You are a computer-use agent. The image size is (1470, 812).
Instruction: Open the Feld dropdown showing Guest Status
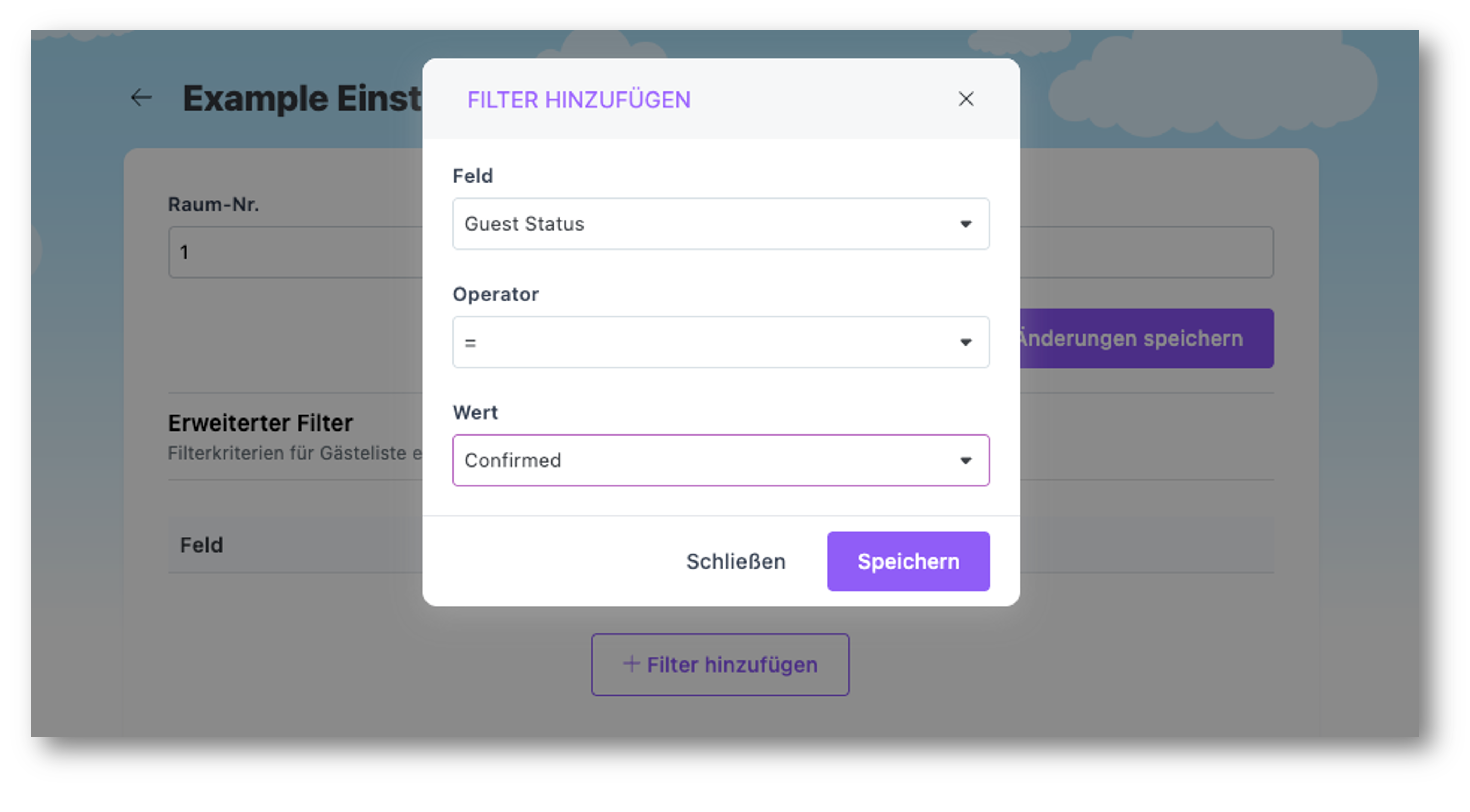click(721, 223)
